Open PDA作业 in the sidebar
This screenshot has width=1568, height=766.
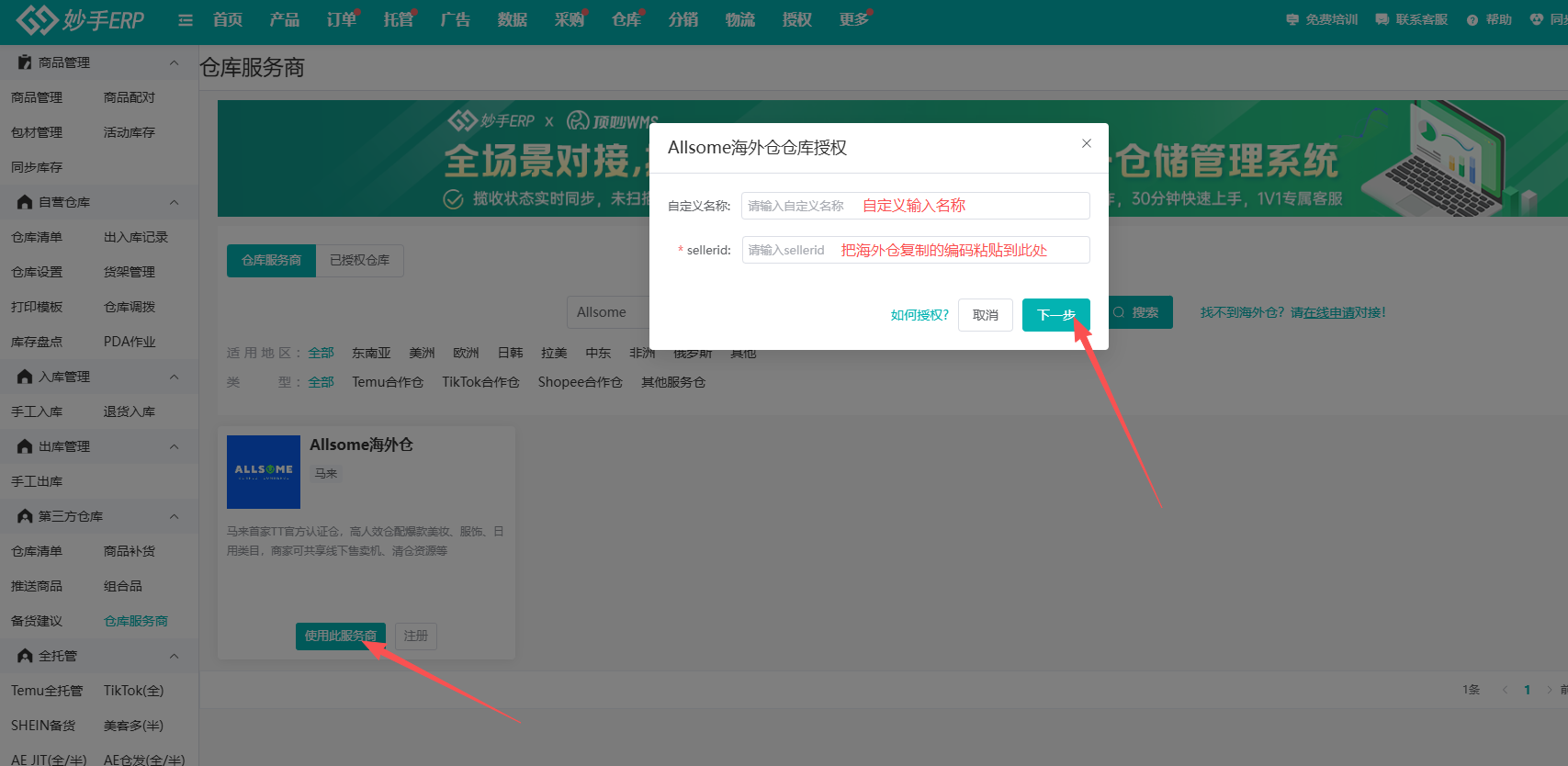[130, 342]
